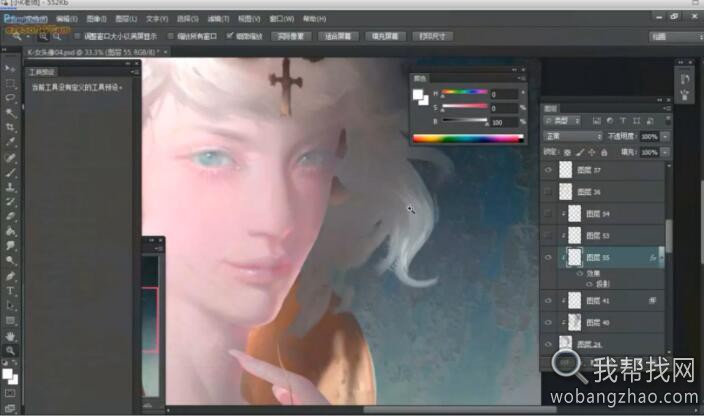Screen dimensions: 704x416
Task: Open the blend mode dropdown
Action: [x=572, y=136]
